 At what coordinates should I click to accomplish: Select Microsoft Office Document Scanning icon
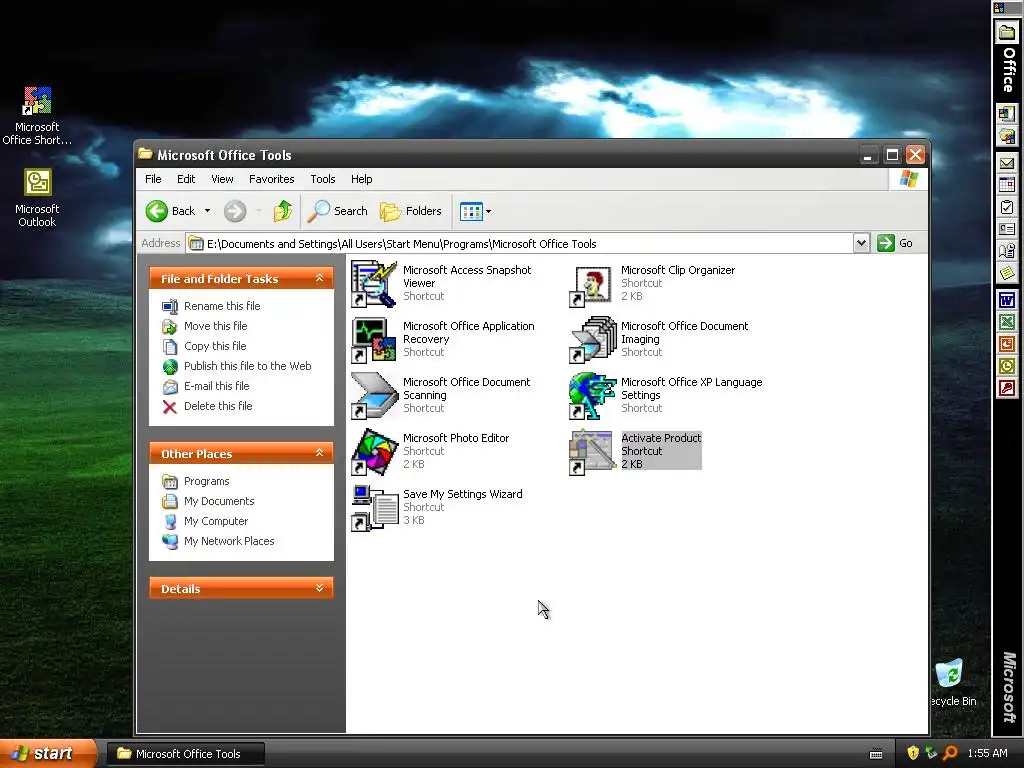coord(374,396)
